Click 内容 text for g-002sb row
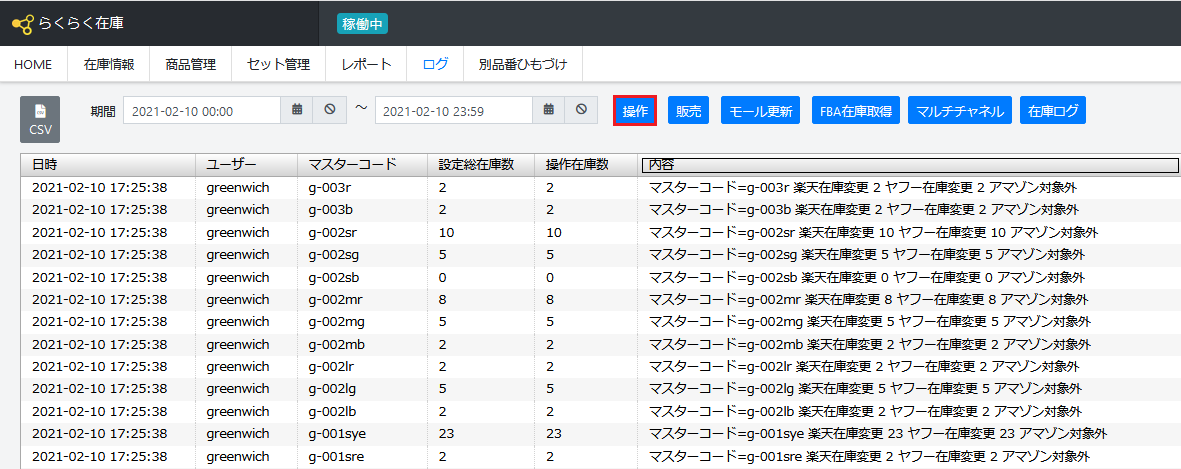 pyautogui.click(x=867, y=277)
